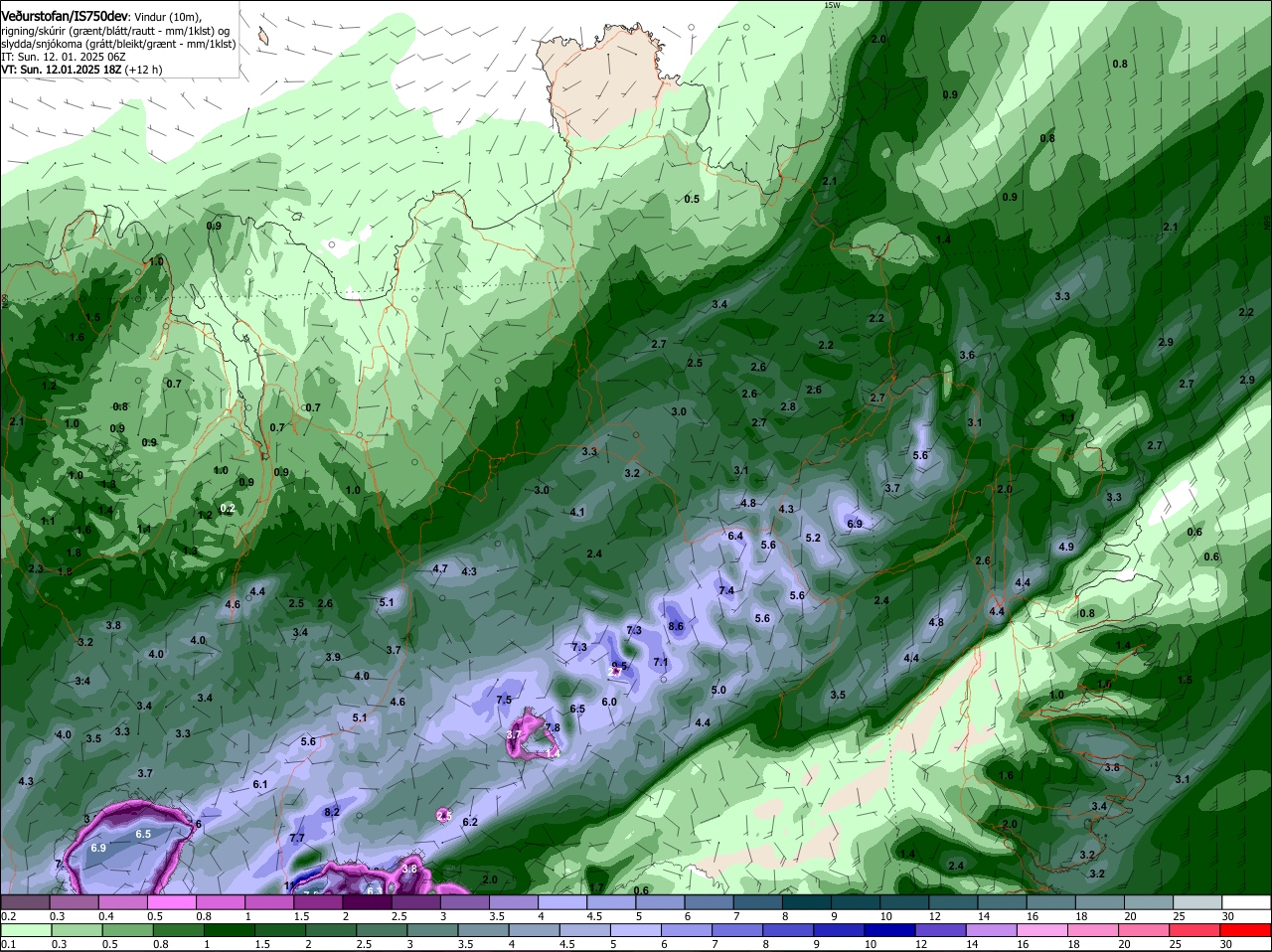Click the white swatch ending the snow legend
The height and width of the screenshot is (952, 1272).
[1247, 902]
